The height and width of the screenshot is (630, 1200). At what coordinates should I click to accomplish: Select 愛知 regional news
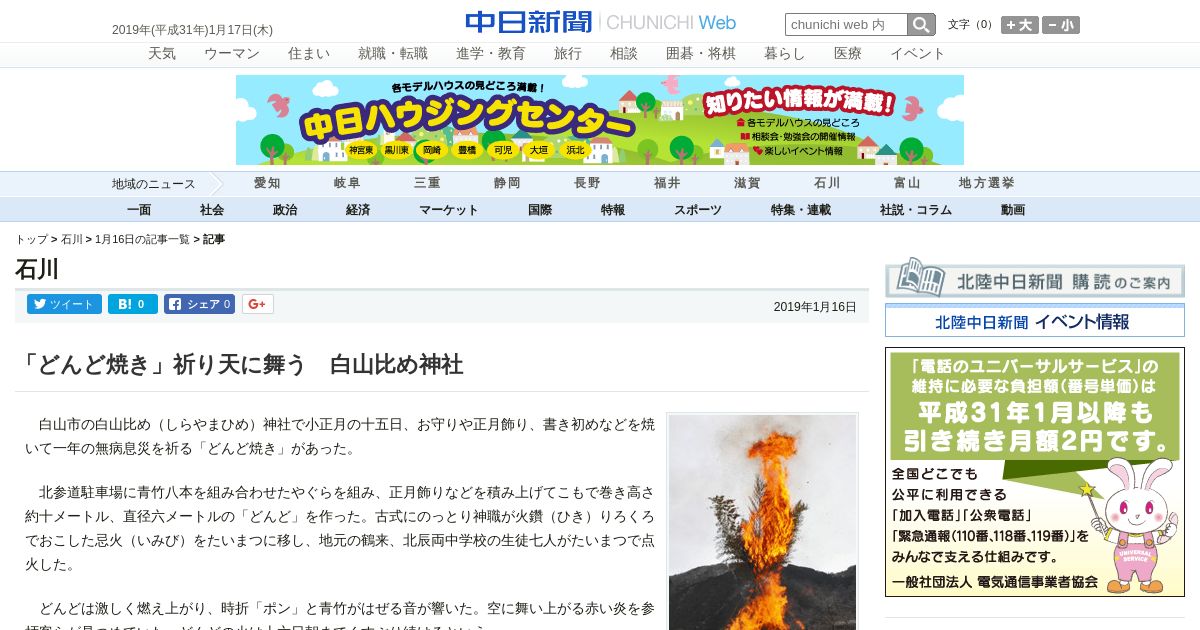tap(267, 184)
